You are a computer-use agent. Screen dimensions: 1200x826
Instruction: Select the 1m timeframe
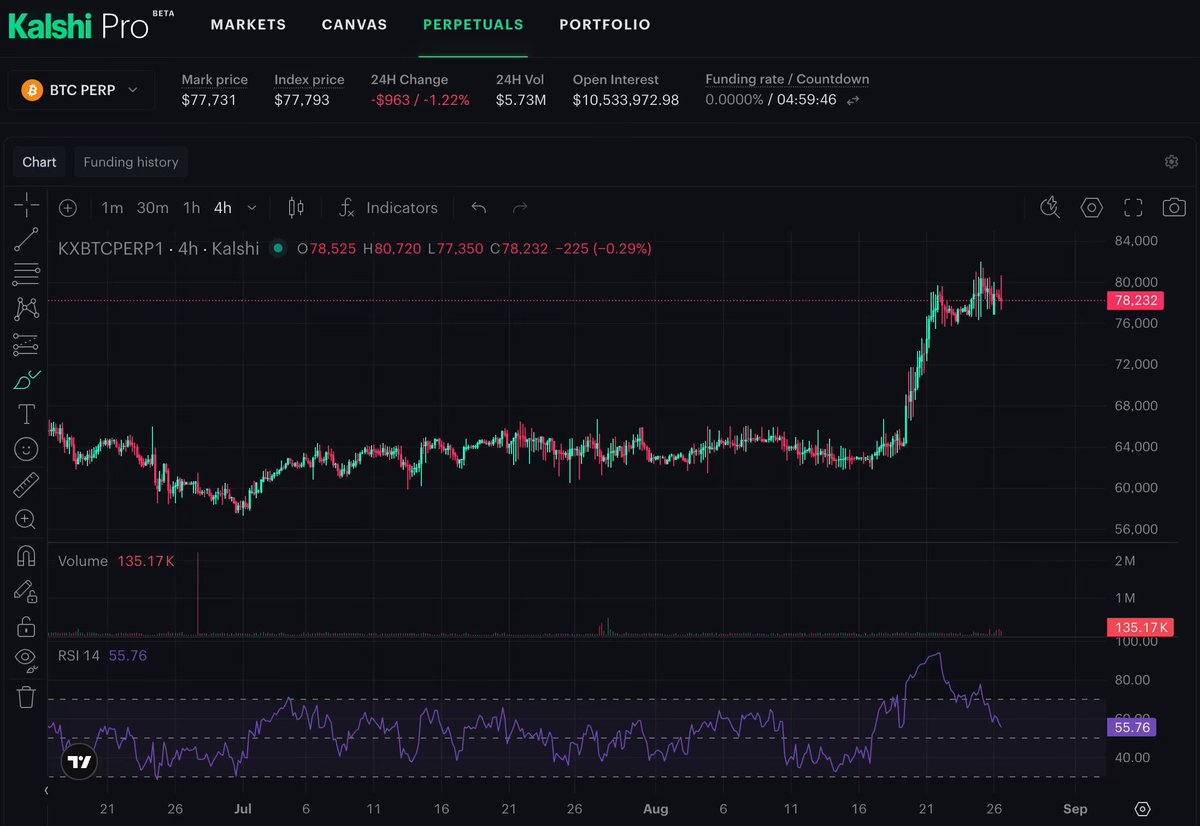[112, 208]
